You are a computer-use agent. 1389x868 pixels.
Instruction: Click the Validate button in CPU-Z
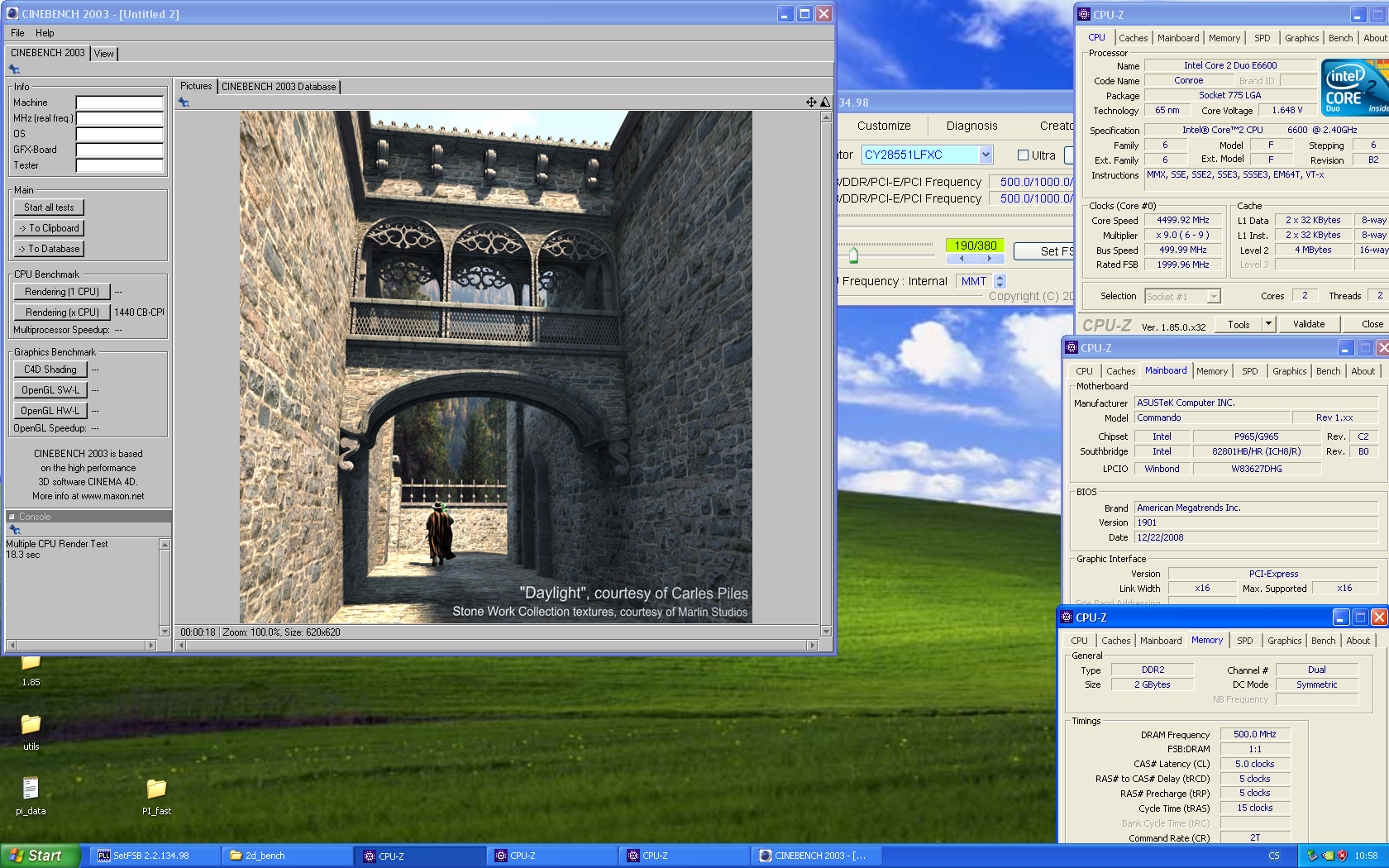coord(1309,324)
